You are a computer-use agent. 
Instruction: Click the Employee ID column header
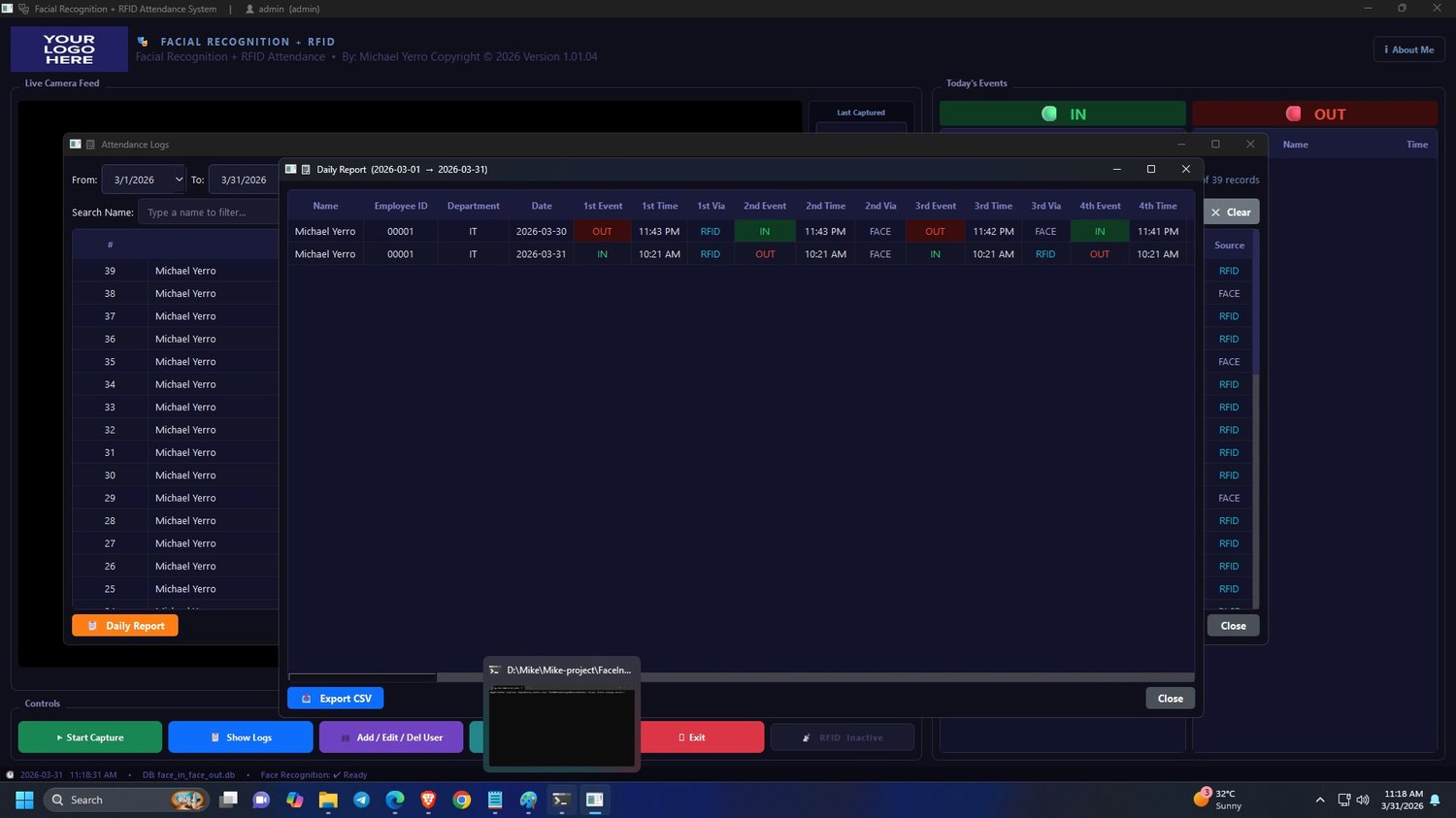pyautogui.click(x=401, y=206)
